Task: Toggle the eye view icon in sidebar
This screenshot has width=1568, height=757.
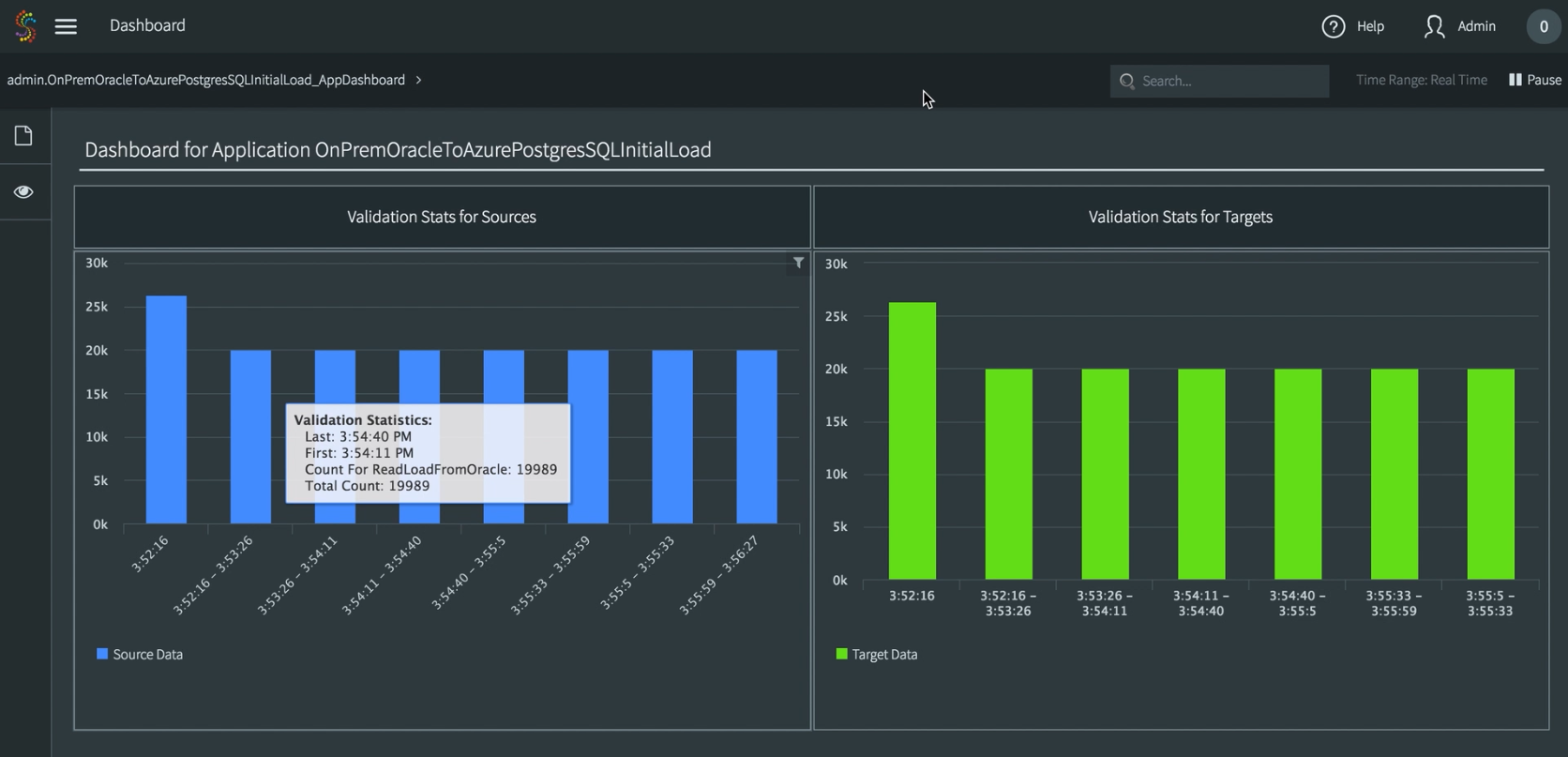Action: 23,191
